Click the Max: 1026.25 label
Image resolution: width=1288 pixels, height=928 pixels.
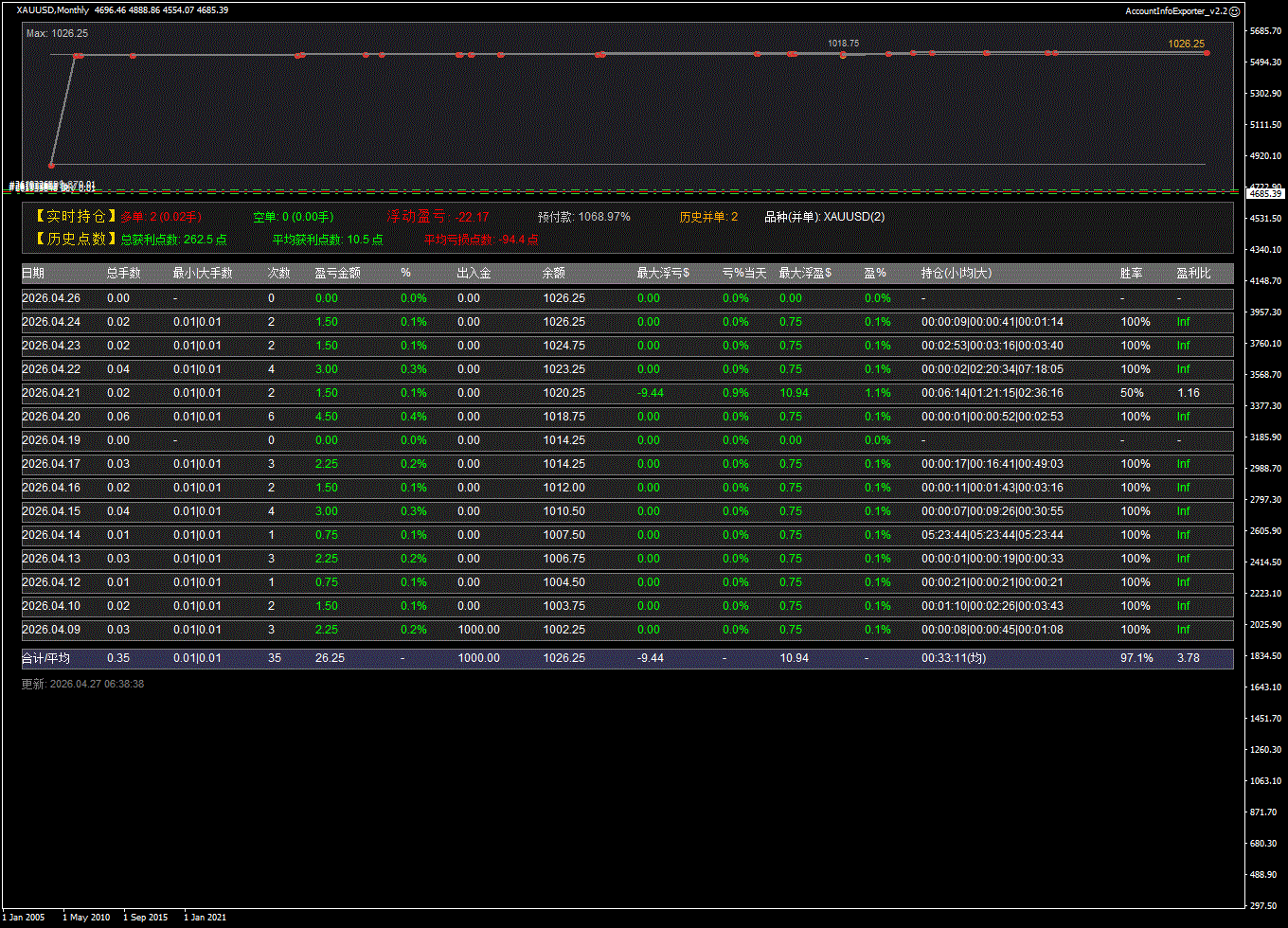tap(57, 33)
